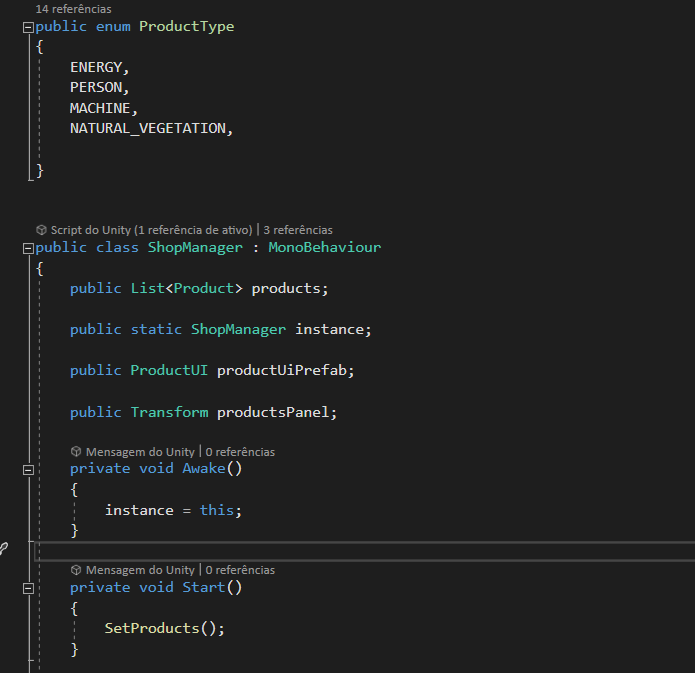Open 'Script do Unity (1 referência de ativo)' link
695x673 pixels.
[x=151, y=230]
